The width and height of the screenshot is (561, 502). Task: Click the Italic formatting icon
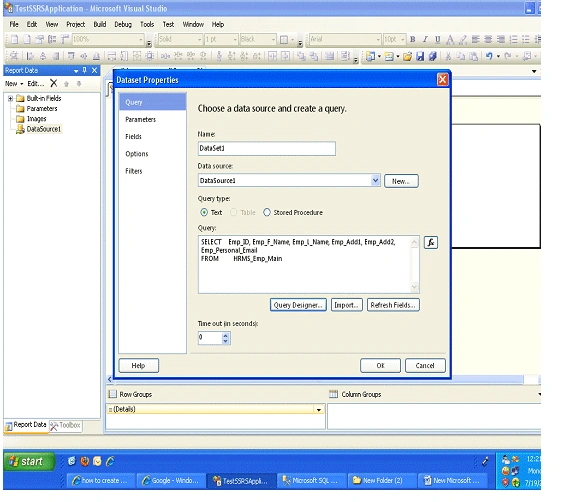425,39
